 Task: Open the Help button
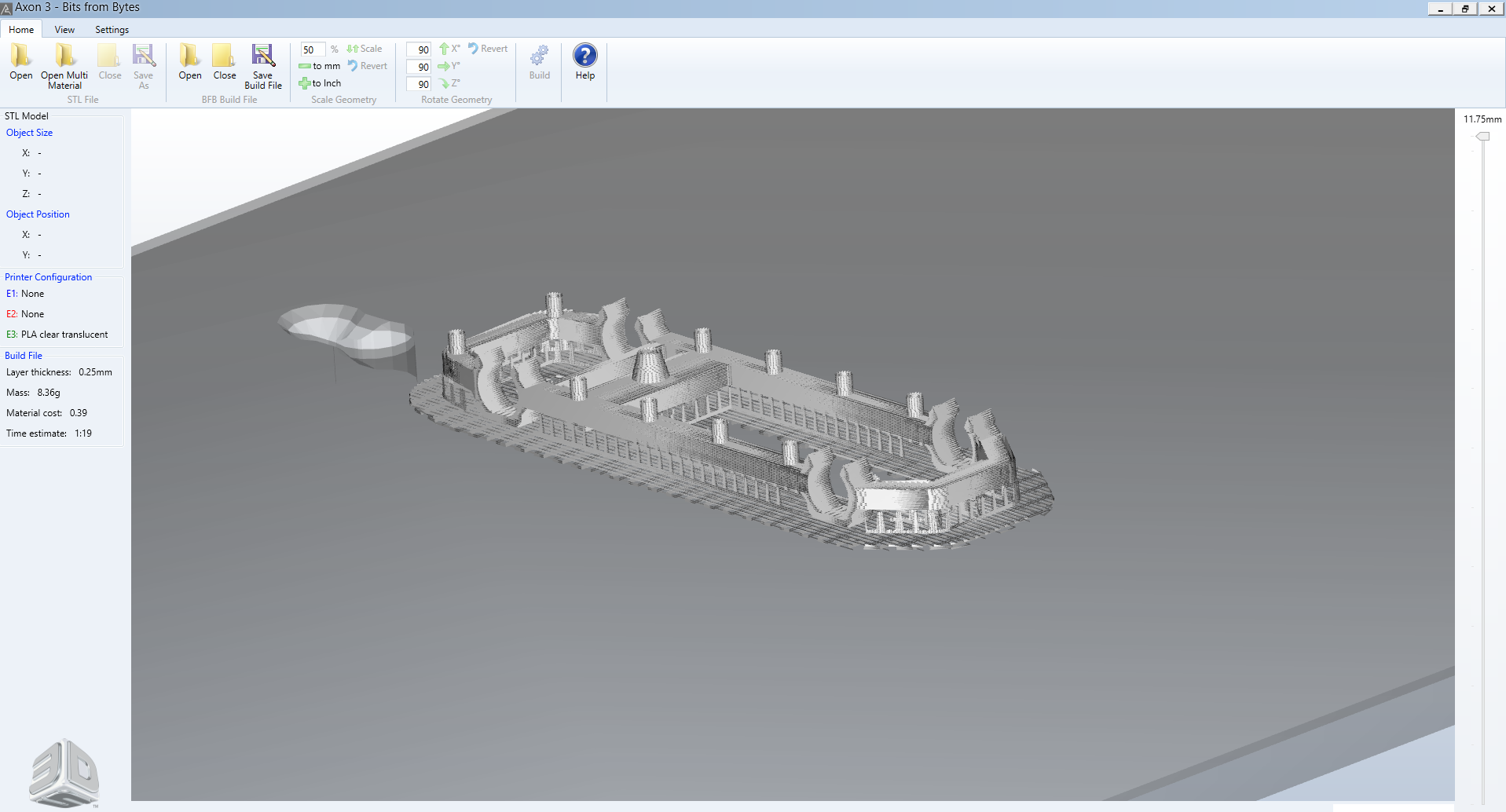585,61
